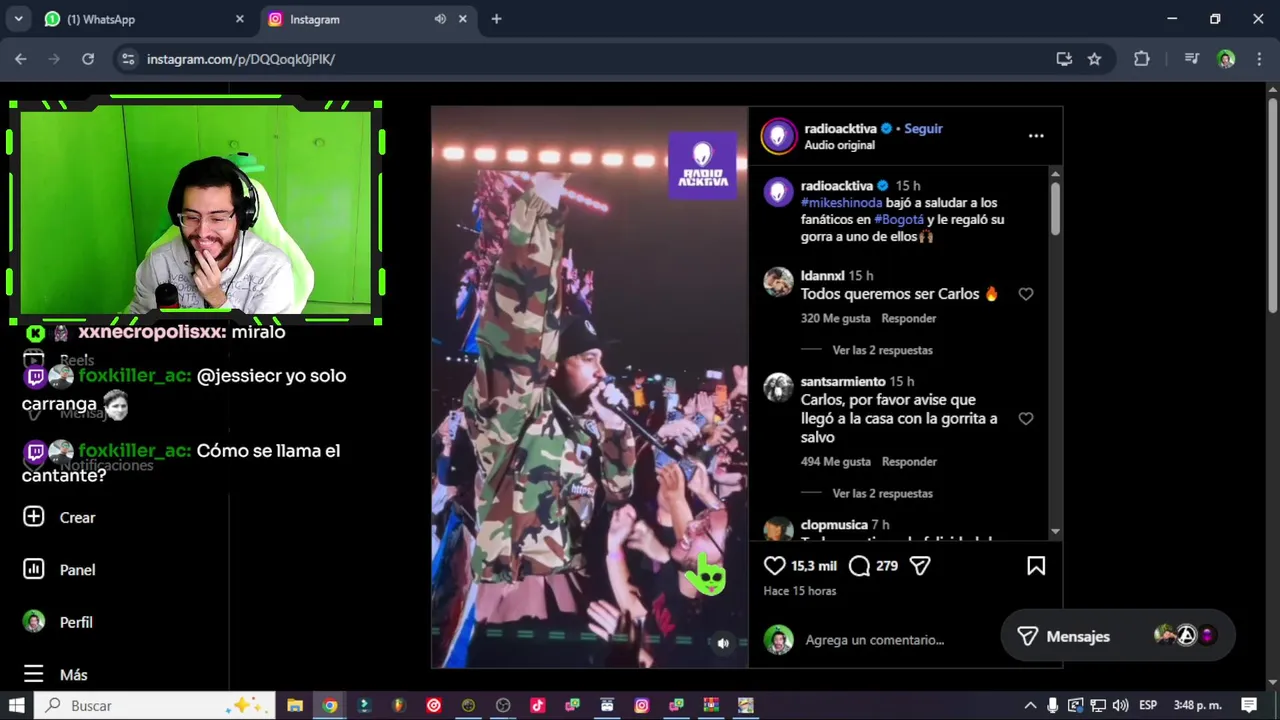Open the #Bogotá hashtag link
The width and height of the screenshot is (1280, 720).
[899, 220]
